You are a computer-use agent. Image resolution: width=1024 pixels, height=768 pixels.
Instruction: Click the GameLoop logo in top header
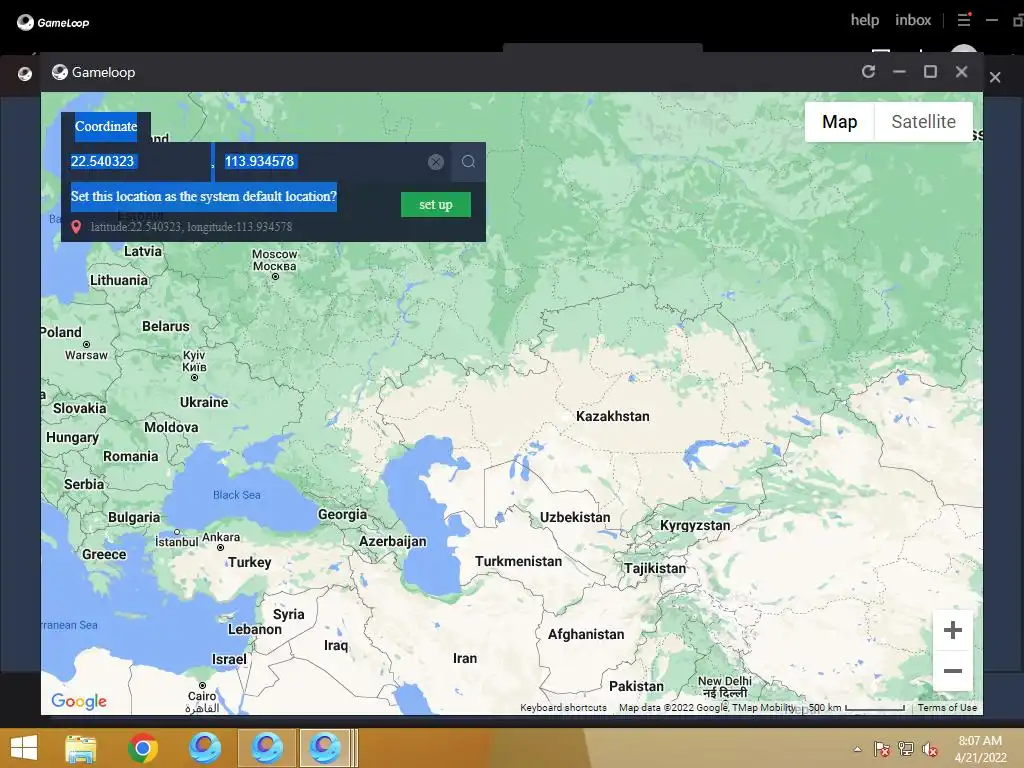(54, 22)
